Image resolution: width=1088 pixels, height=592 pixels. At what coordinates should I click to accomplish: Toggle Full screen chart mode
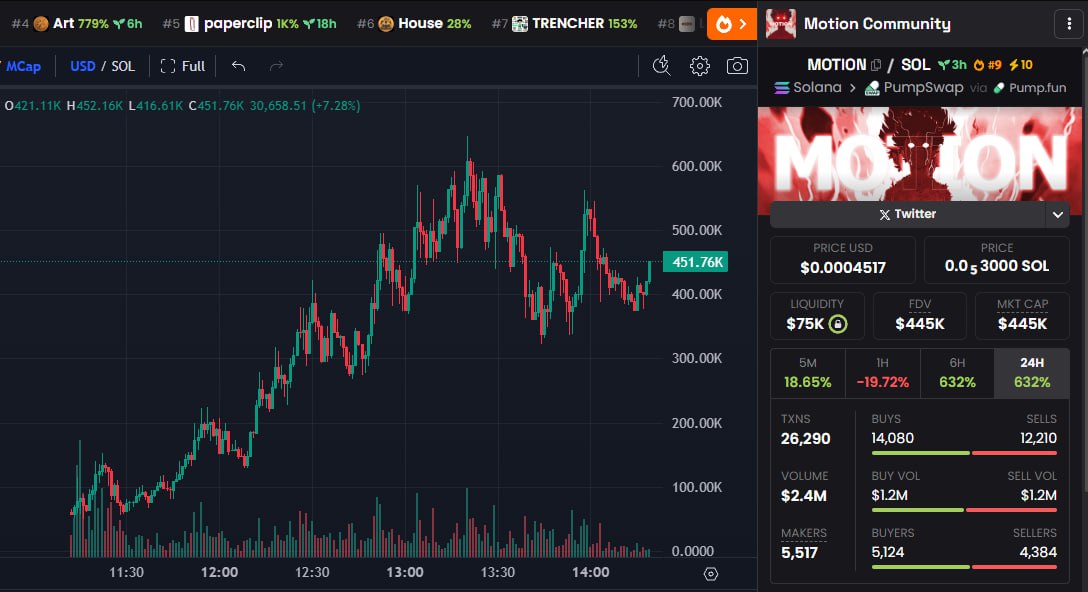pos(182,66)
